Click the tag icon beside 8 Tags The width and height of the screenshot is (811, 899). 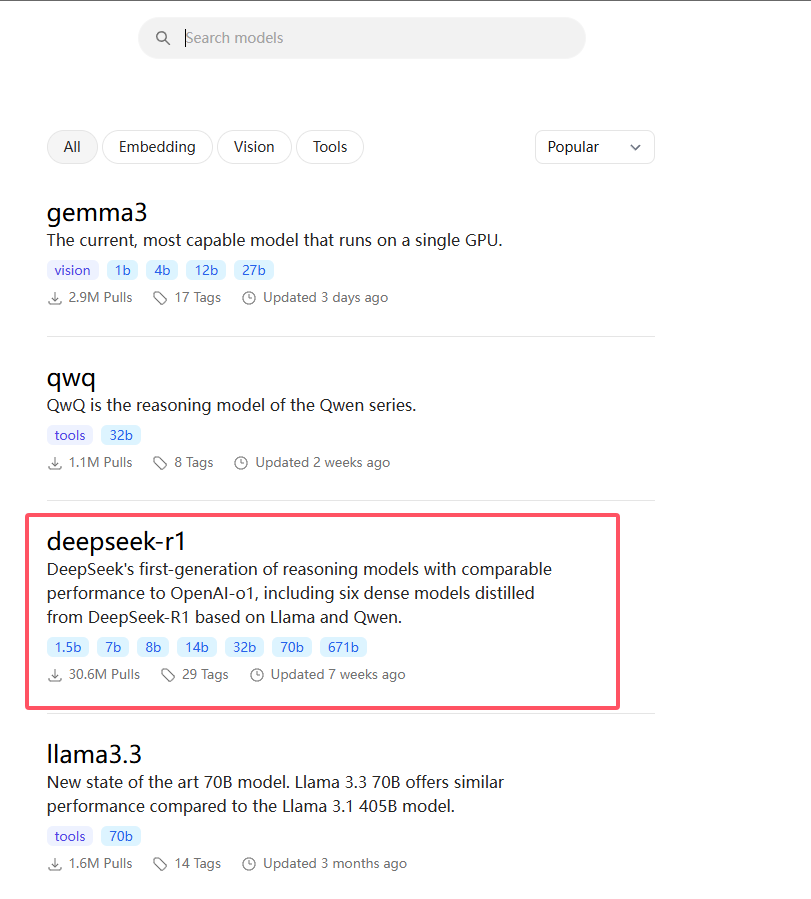pos(160,463)
